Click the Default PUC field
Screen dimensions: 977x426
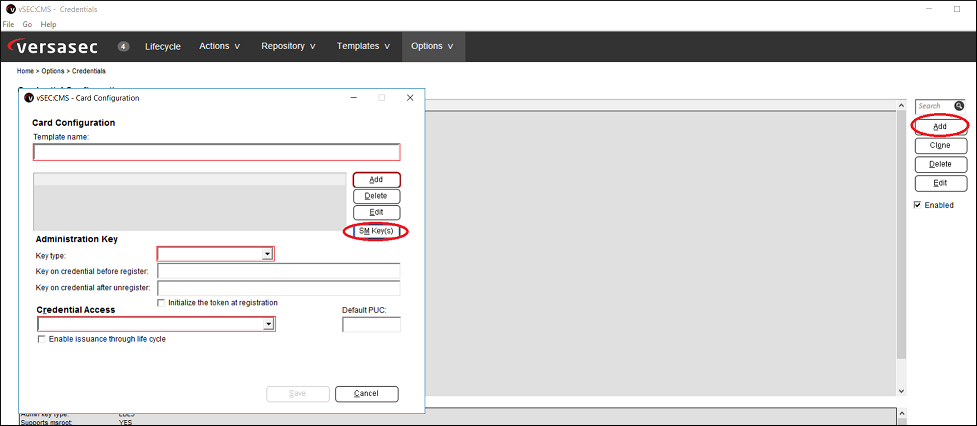(x=371, y=325)
